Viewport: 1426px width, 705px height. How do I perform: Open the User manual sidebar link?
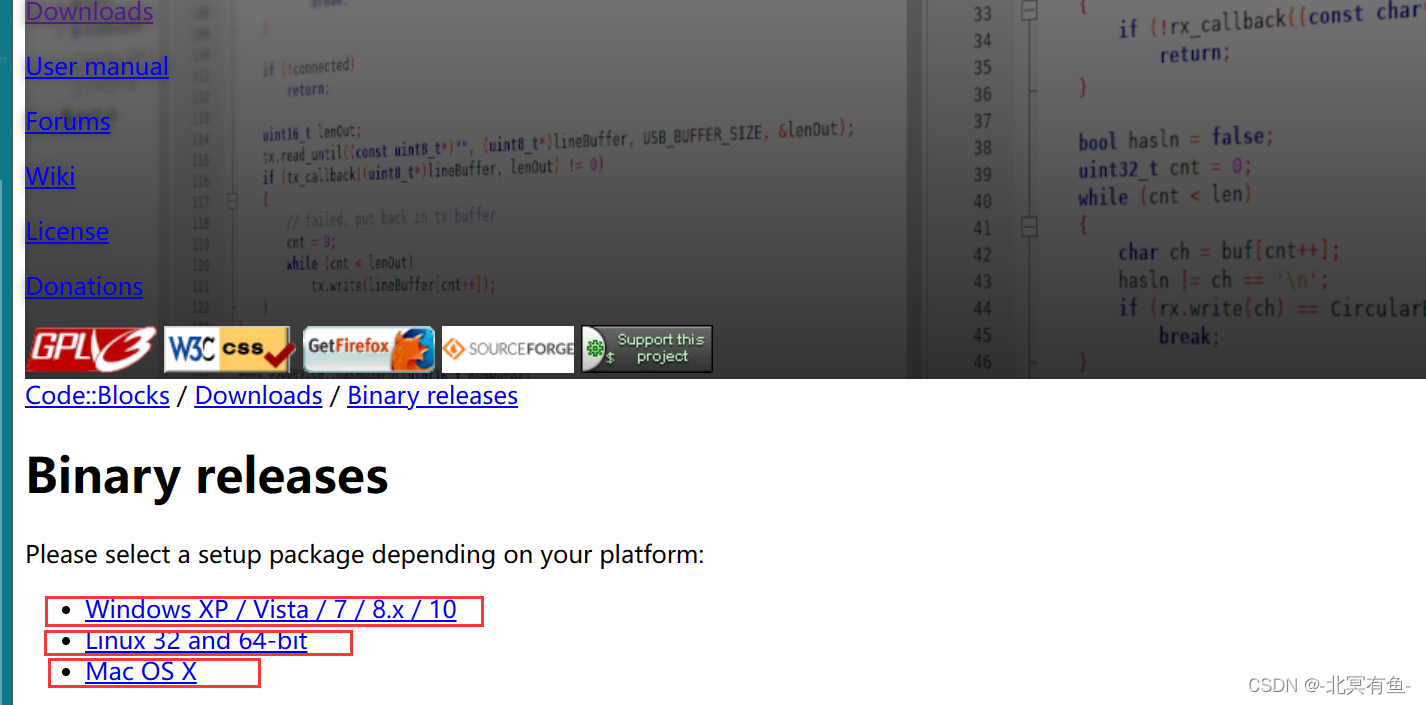(97, 67)
